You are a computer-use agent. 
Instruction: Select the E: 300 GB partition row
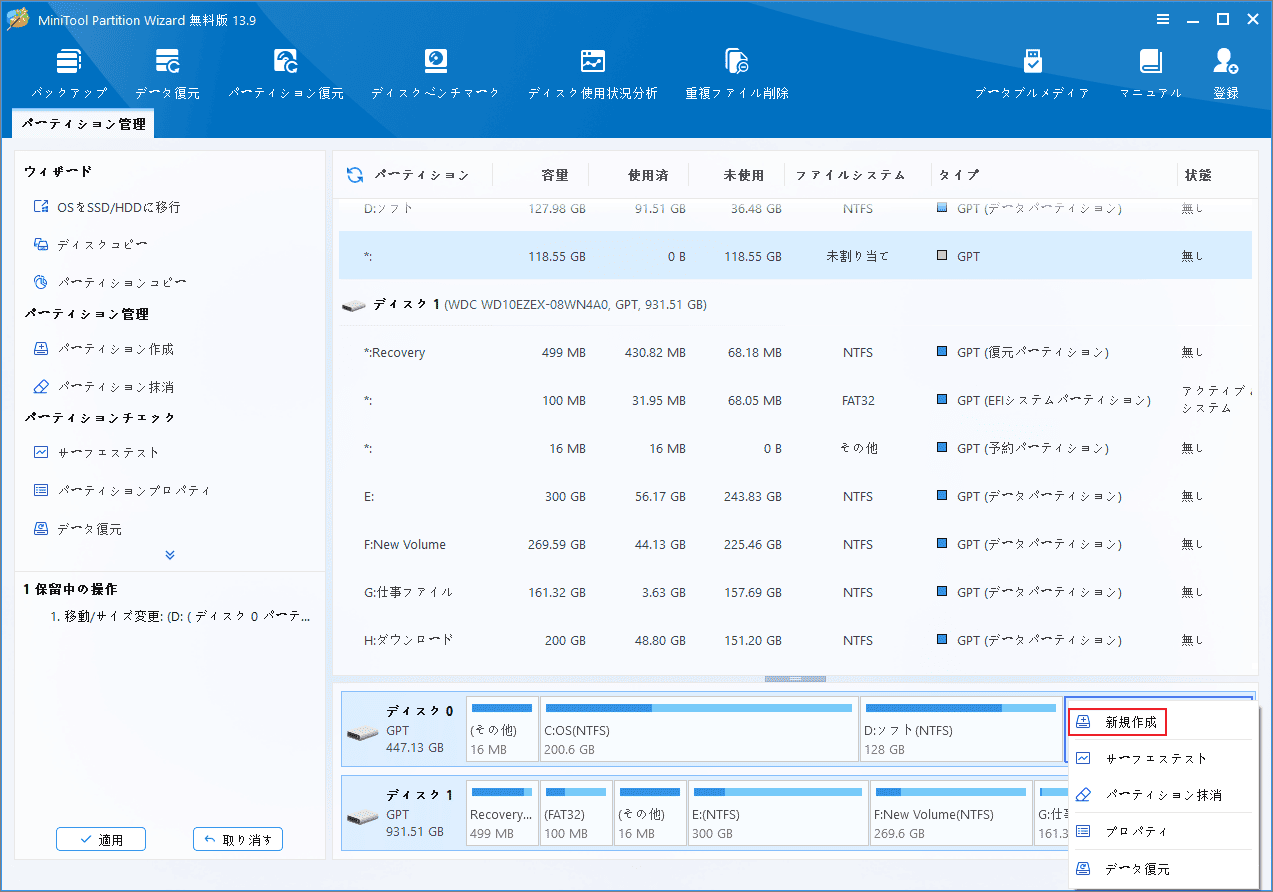pos(795,496)
